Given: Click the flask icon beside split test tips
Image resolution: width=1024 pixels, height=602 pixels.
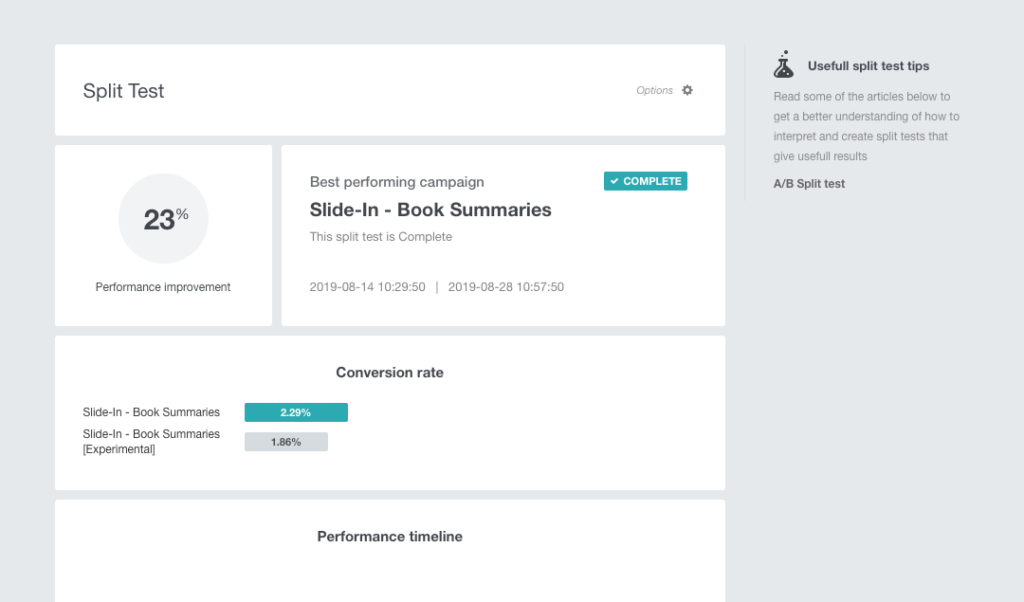Looking at the screenshot, I should (784, 65).
